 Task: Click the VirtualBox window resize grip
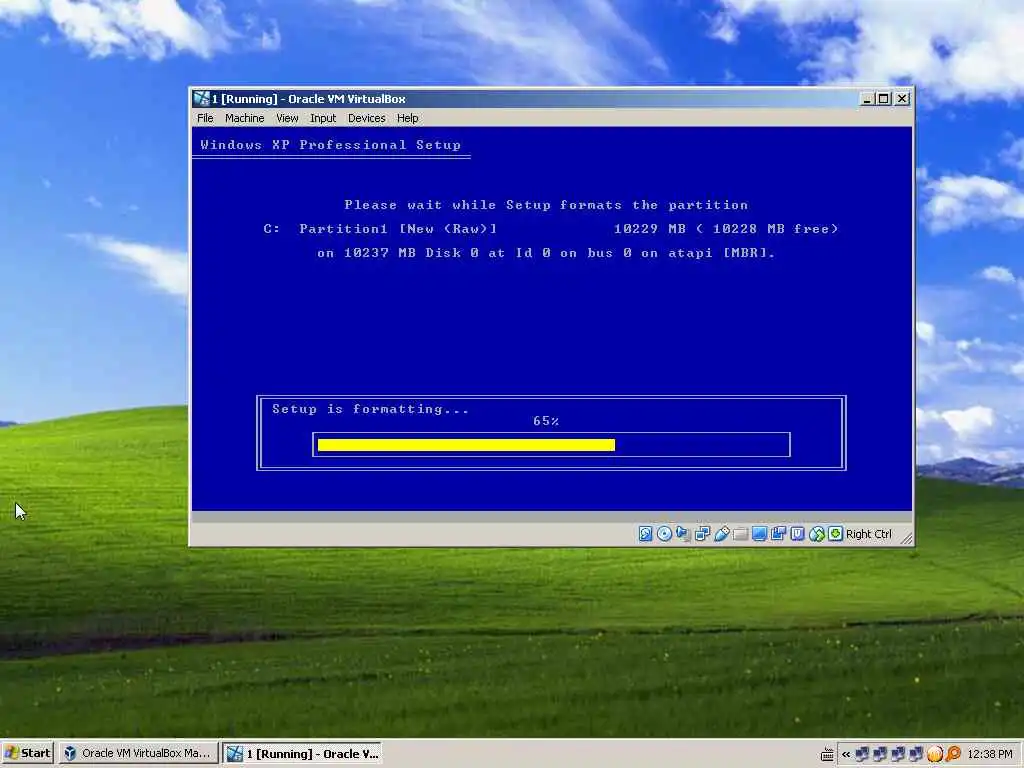pos(906,537)
